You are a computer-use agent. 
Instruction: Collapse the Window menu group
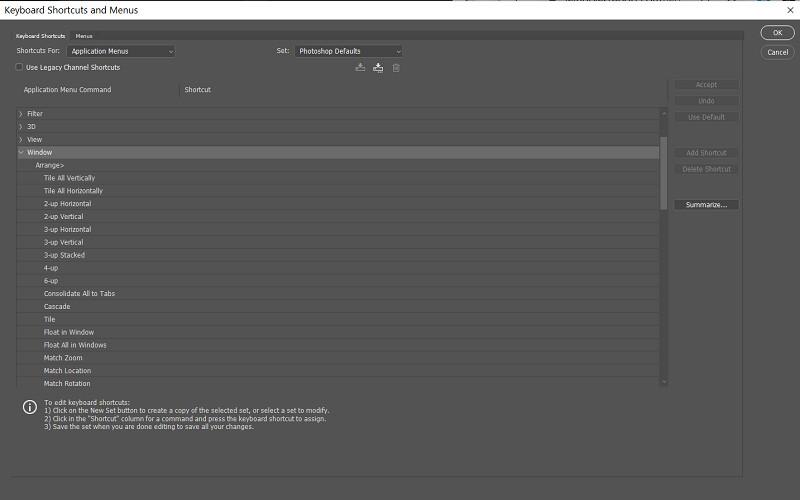(x=21, y=152)
